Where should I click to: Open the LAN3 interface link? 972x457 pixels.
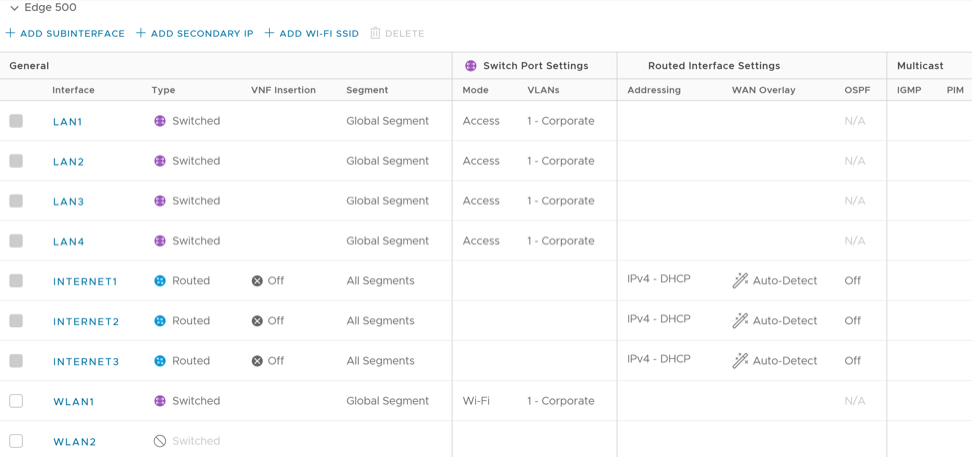click(x=68, y=202)
